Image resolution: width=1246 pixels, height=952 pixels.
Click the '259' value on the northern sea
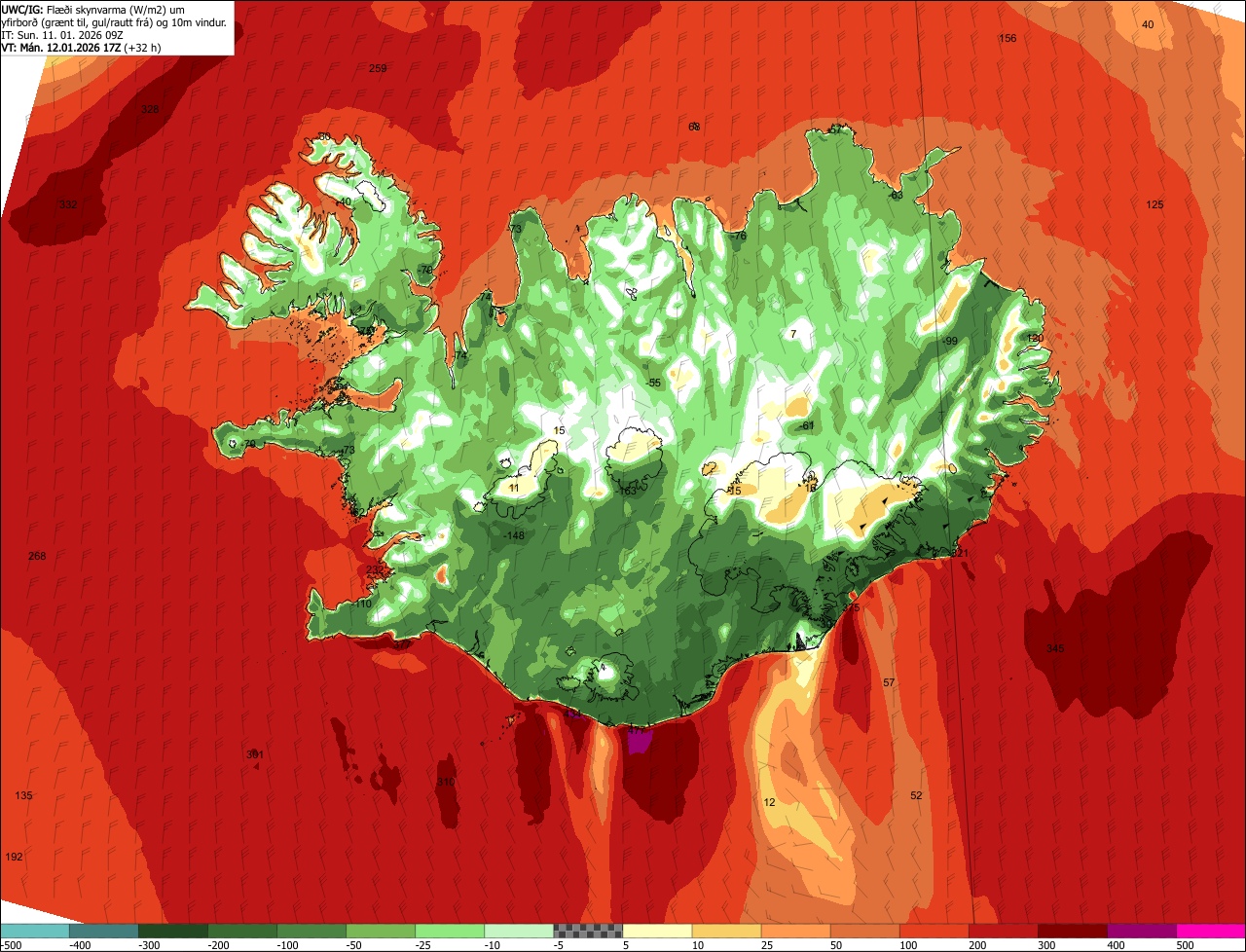tap(378, 68)
